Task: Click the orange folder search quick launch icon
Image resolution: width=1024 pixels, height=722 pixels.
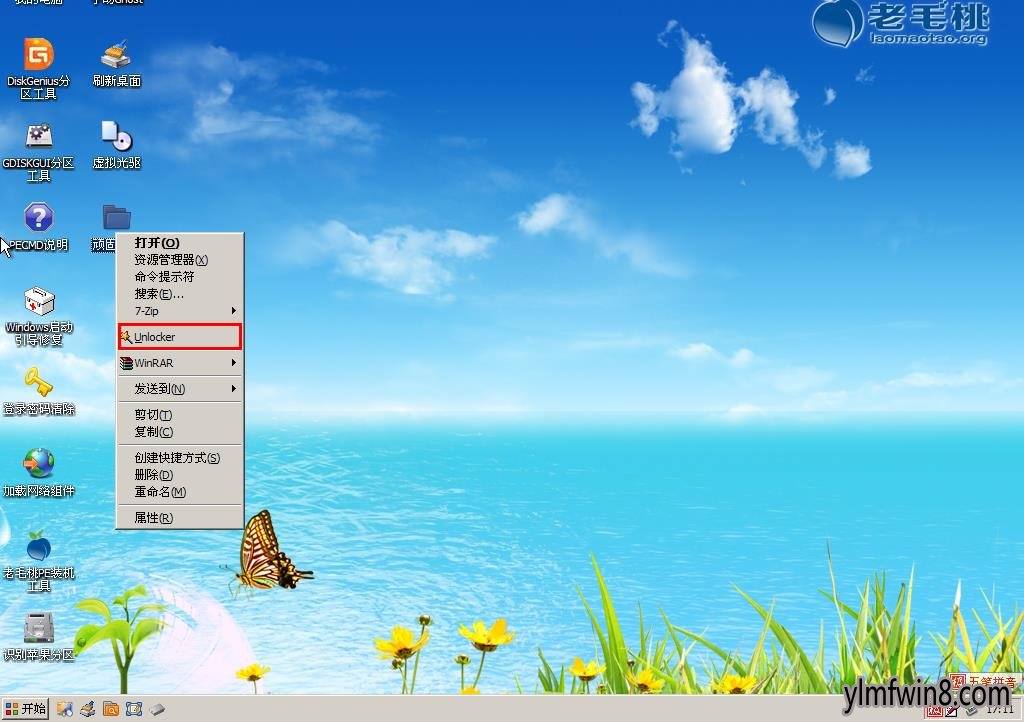Action: [111, 709]
